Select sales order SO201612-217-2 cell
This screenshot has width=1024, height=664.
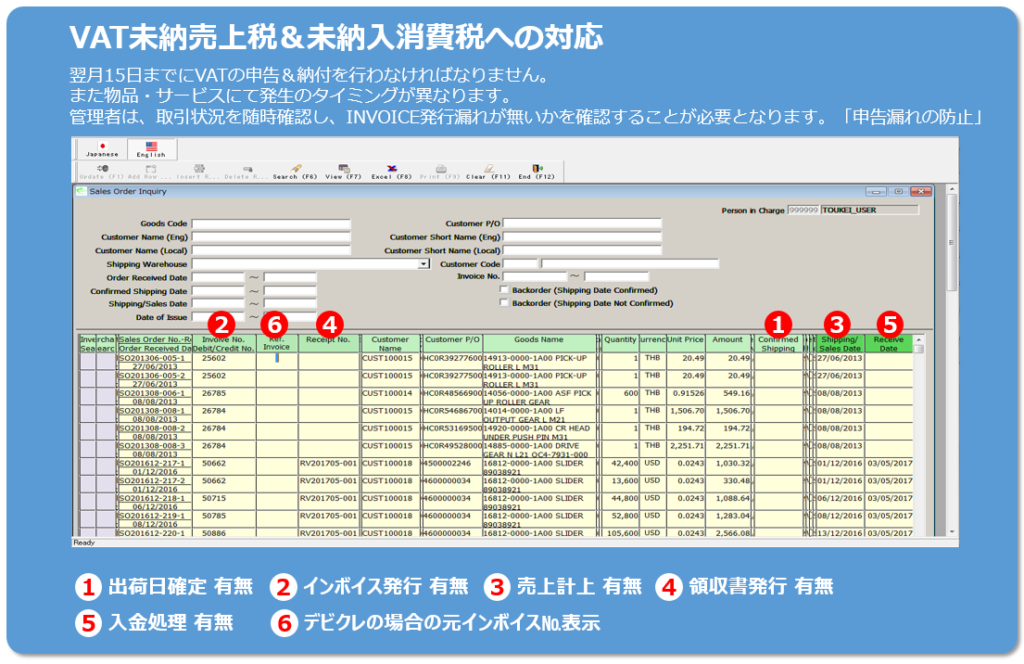(154, 481)
